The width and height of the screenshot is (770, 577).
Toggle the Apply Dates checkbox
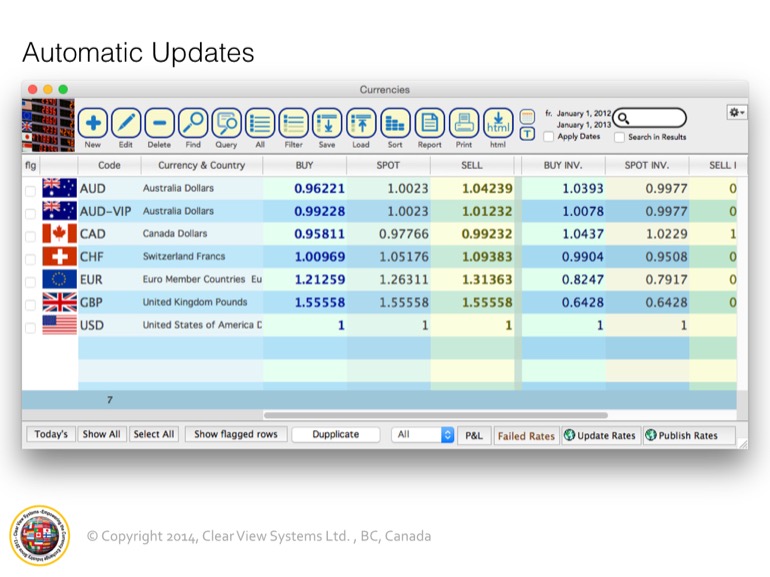(549, 137)
